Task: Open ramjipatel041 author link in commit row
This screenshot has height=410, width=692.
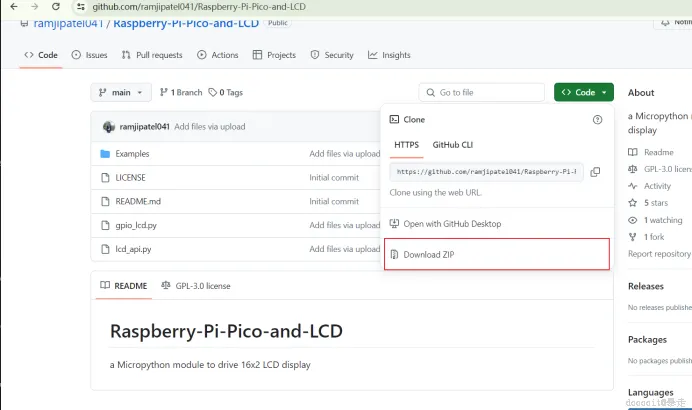Action: (x=144, y=127)
